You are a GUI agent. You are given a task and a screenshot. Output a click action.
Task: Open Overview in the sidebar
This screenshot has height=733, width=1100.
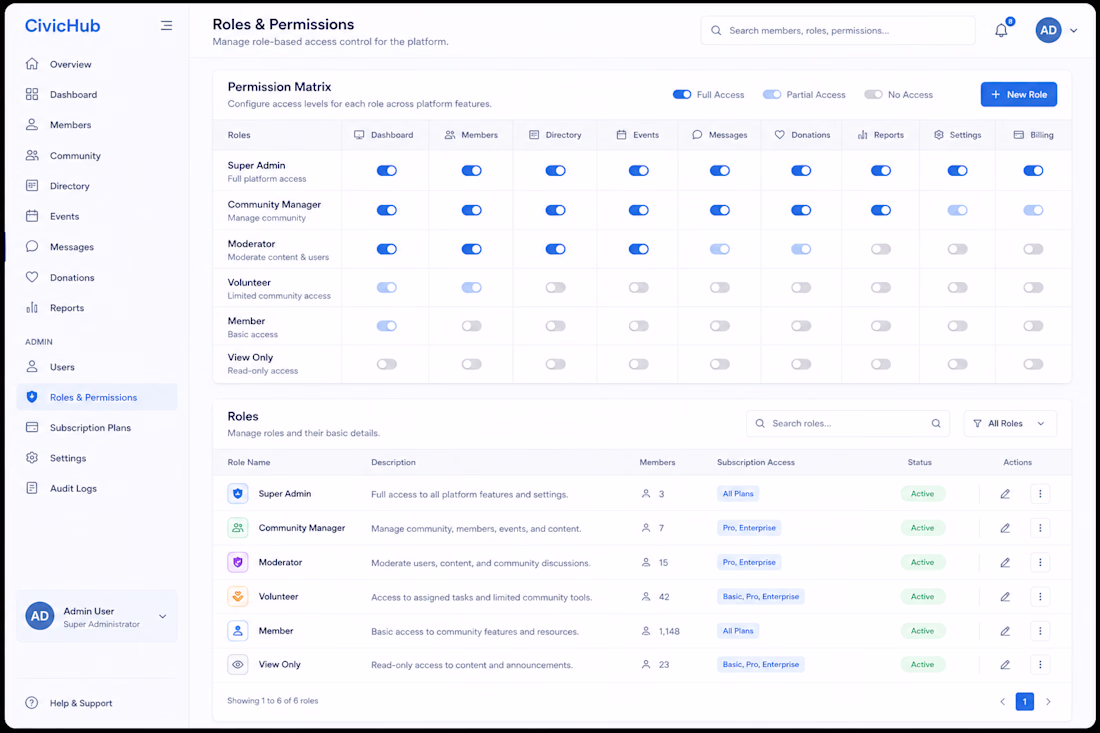pos(97,65)
